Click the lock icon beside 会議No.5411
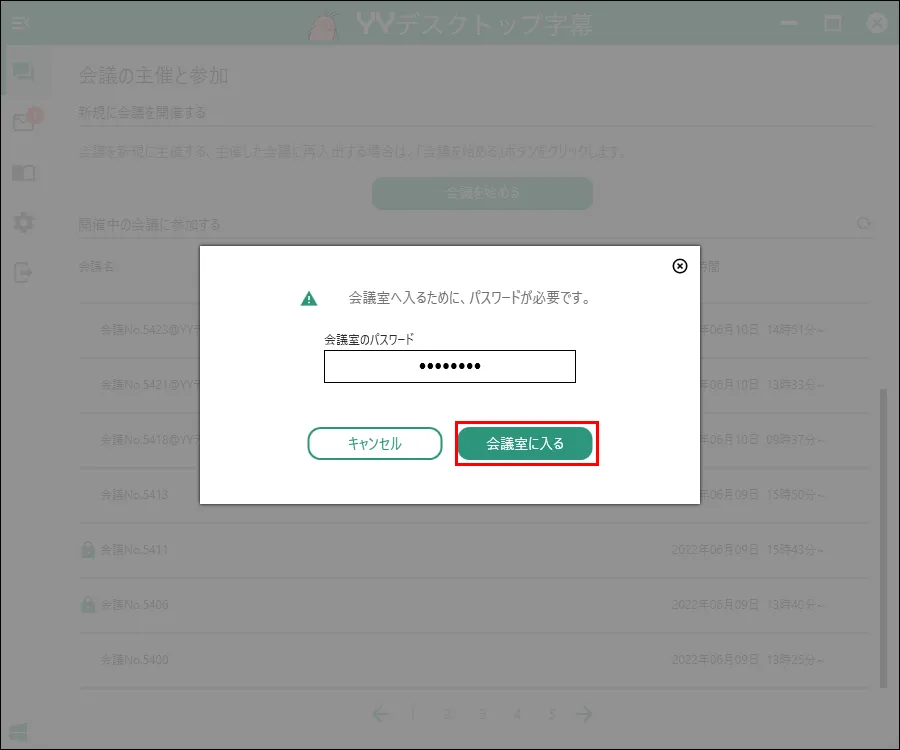This screenshot has width=900, height=750. click(x=86, y=549)
